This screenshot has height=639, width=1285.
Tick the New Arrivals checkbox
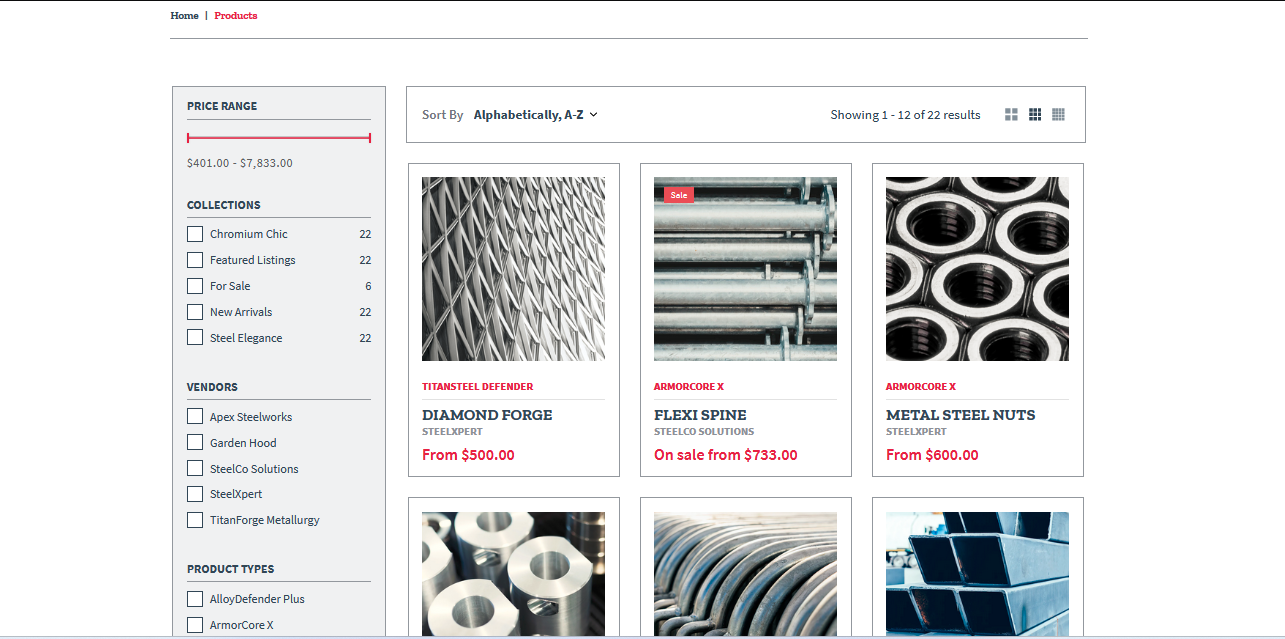(195, 312)
